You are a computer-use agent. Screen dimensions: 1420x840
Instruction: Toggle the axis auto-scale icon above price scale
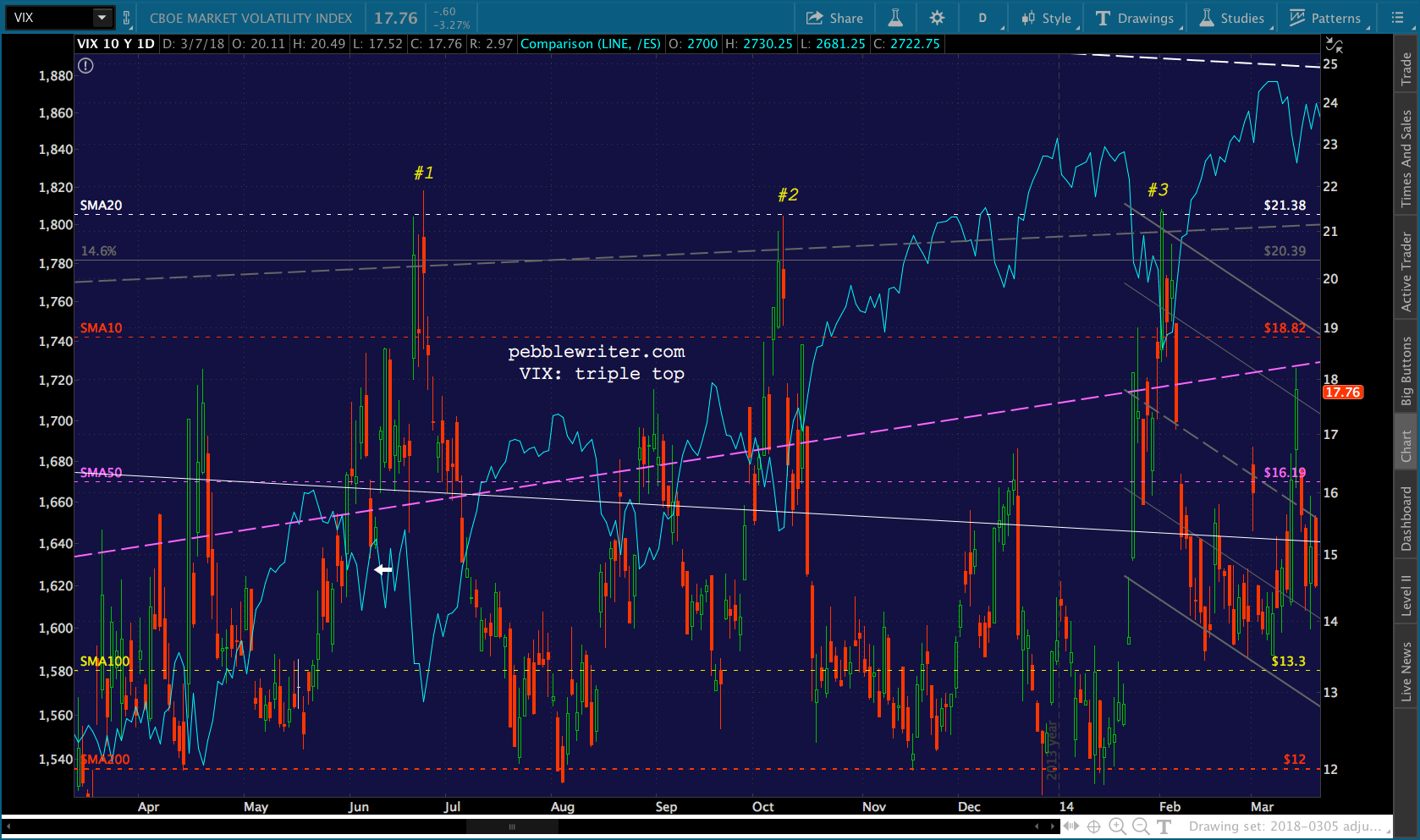(x=1334, y=45)
